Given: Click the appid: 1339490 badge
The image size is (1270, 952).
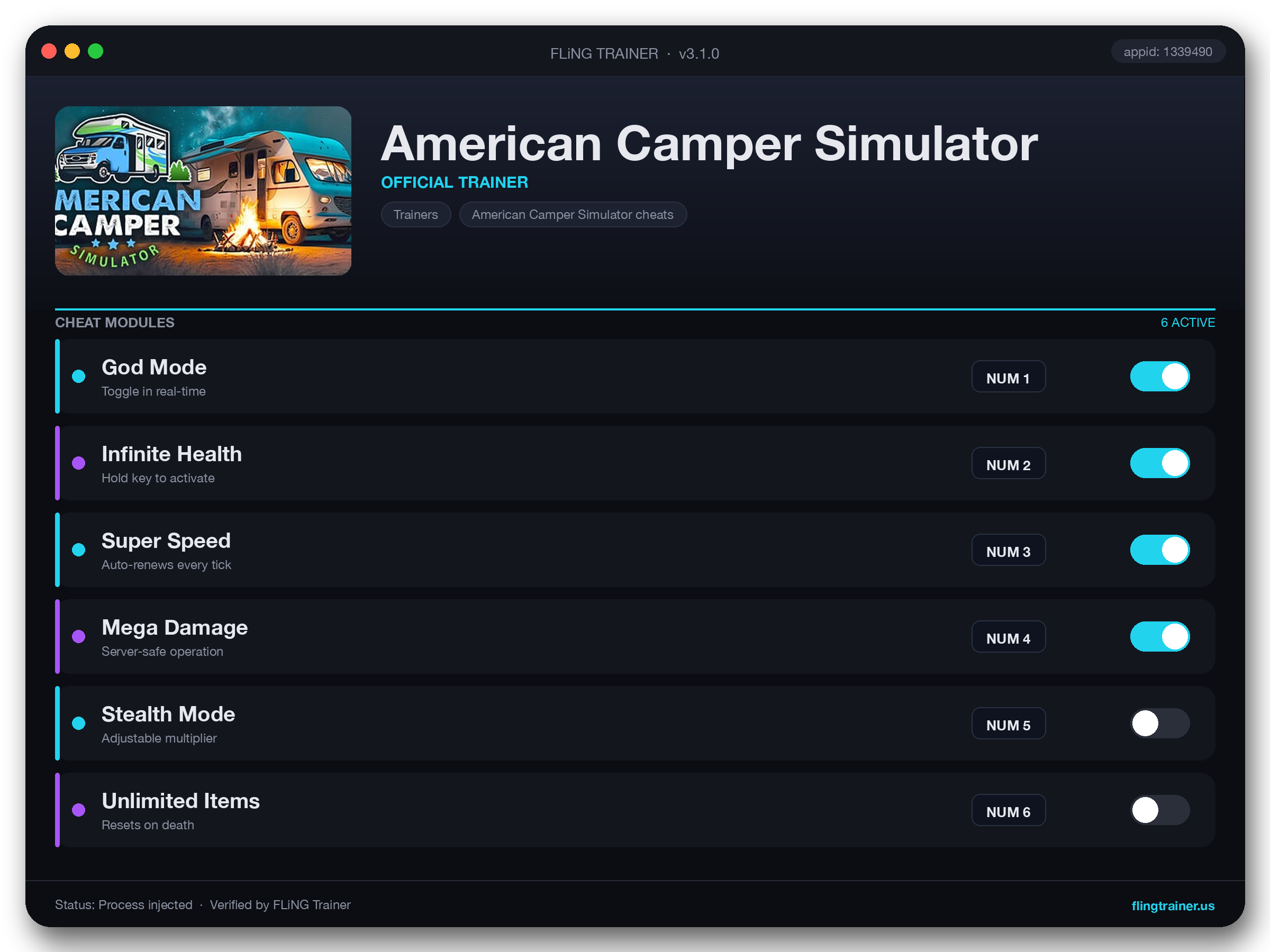Looking at the screenshot, I should [x=1168, y=52].
